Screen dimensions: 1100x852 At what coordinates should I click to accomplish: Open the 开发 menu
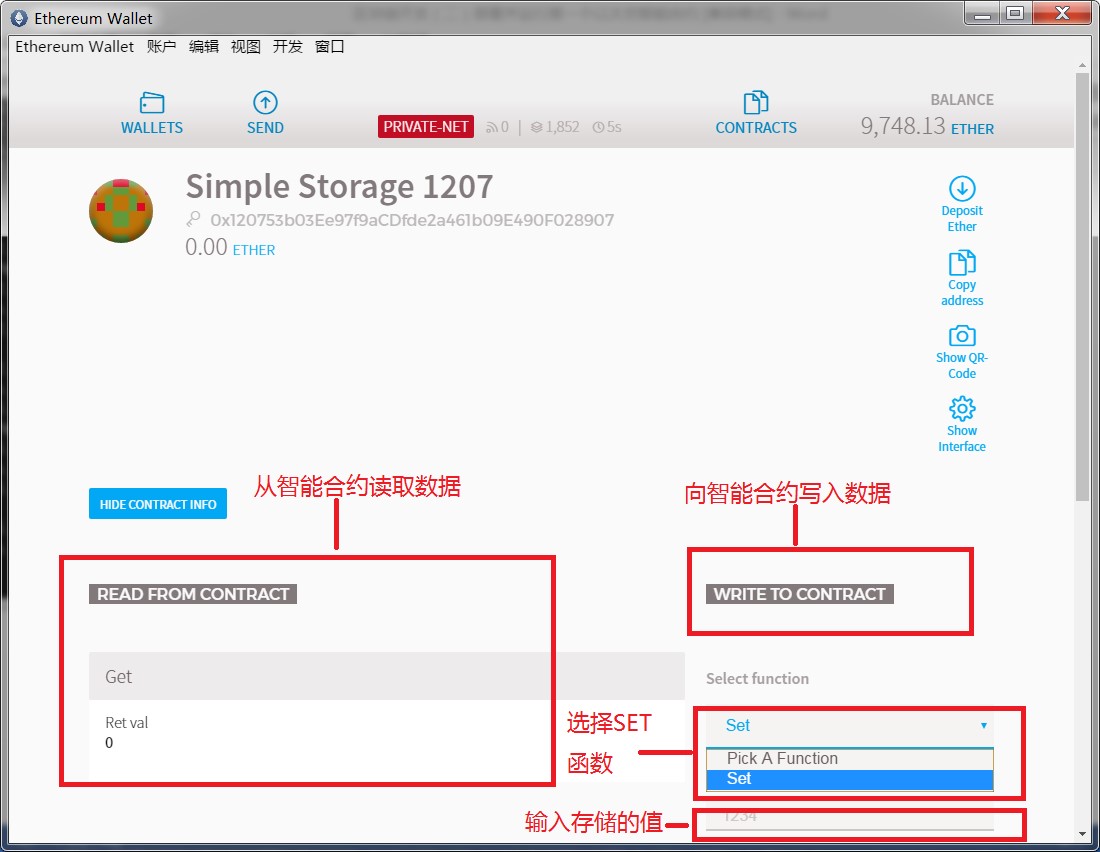pos(288,46)
